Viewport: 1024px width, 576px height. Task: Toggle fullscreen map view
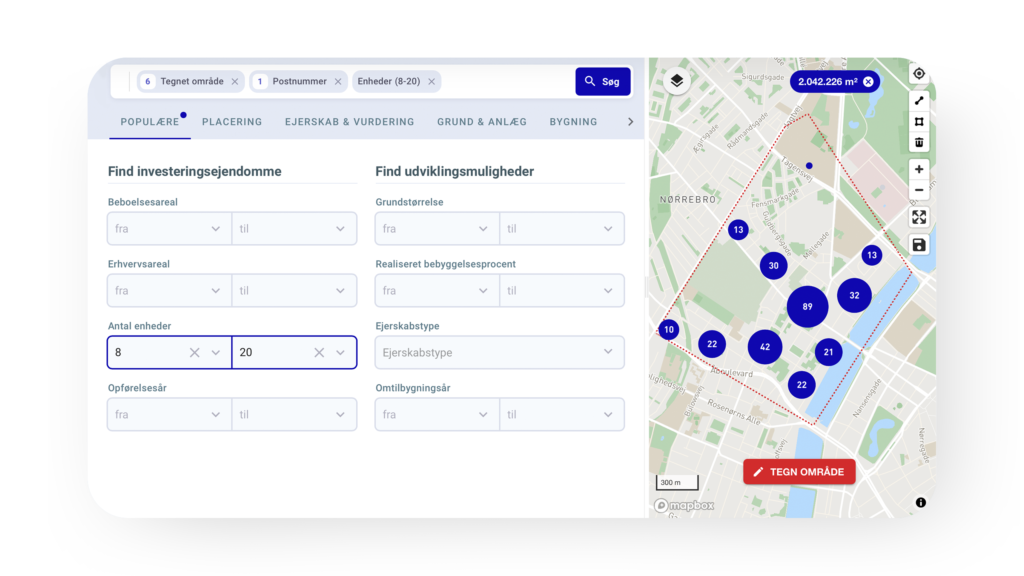pyautogui.click(x=919, y=217)
